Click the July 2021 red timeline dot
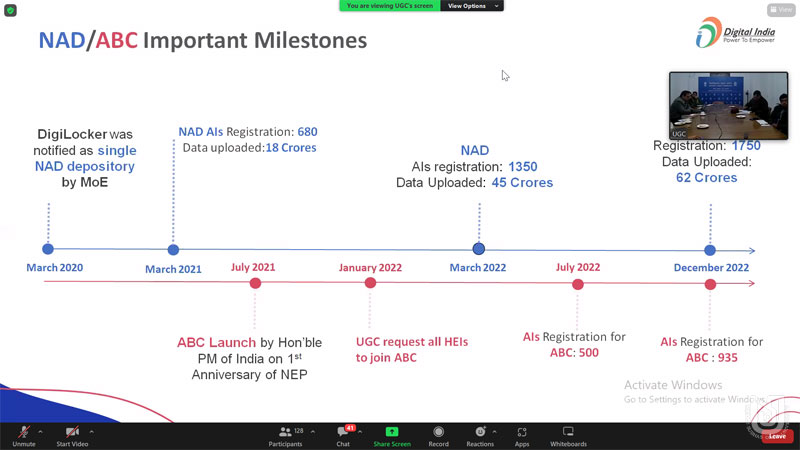The image size is (800, 450). coord(255,283)
